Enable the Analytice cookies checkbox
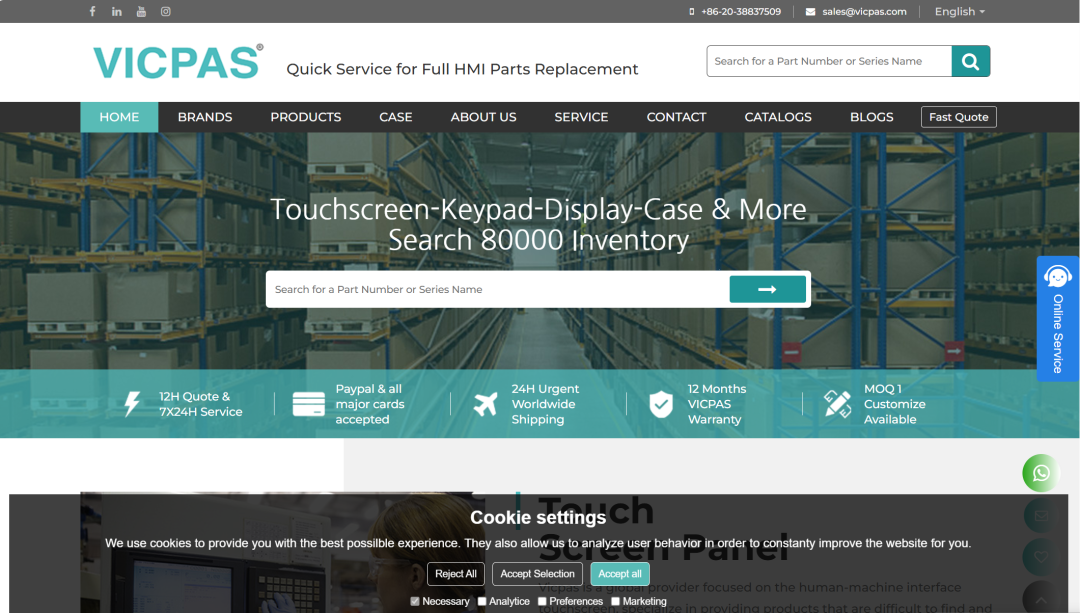The image size is (1080, 613). pyautogui.click(x=482, y=601)
